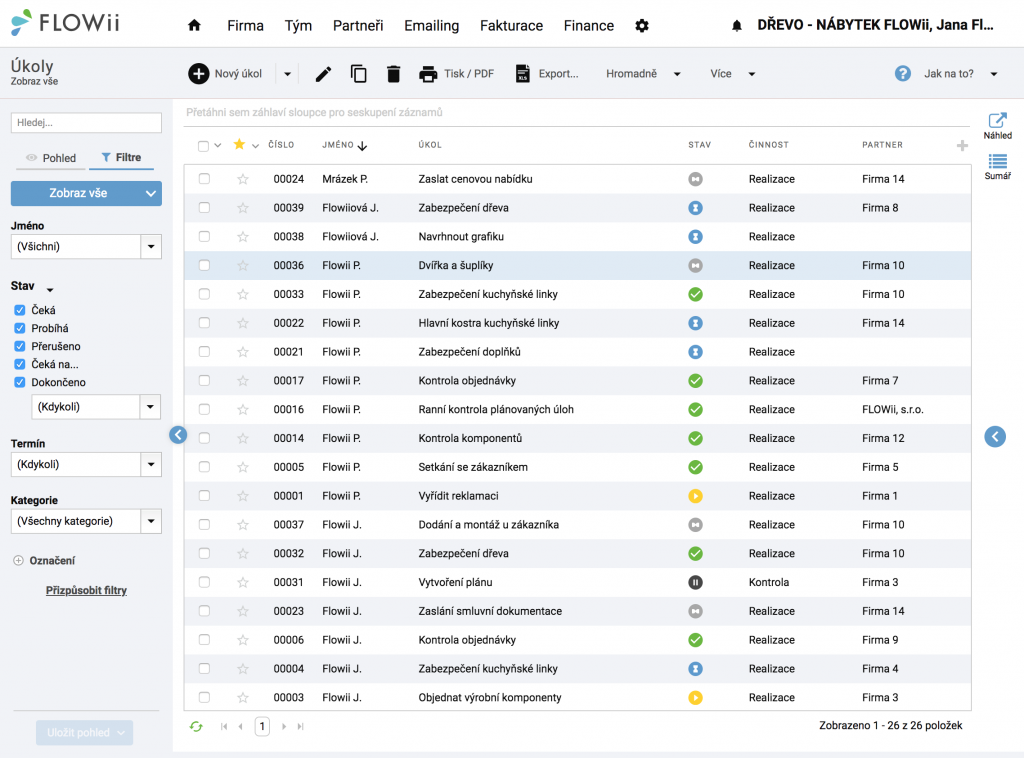
Task: Open the Více dropdown
Action: [732, 74]
